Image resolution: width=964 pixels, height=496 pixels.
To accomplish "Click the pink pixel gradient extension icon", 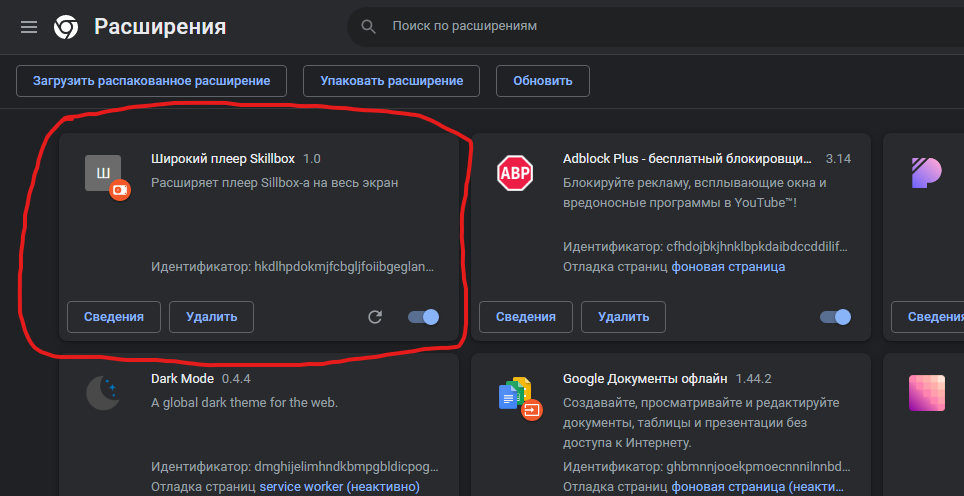I will click(x=927, y=393).
